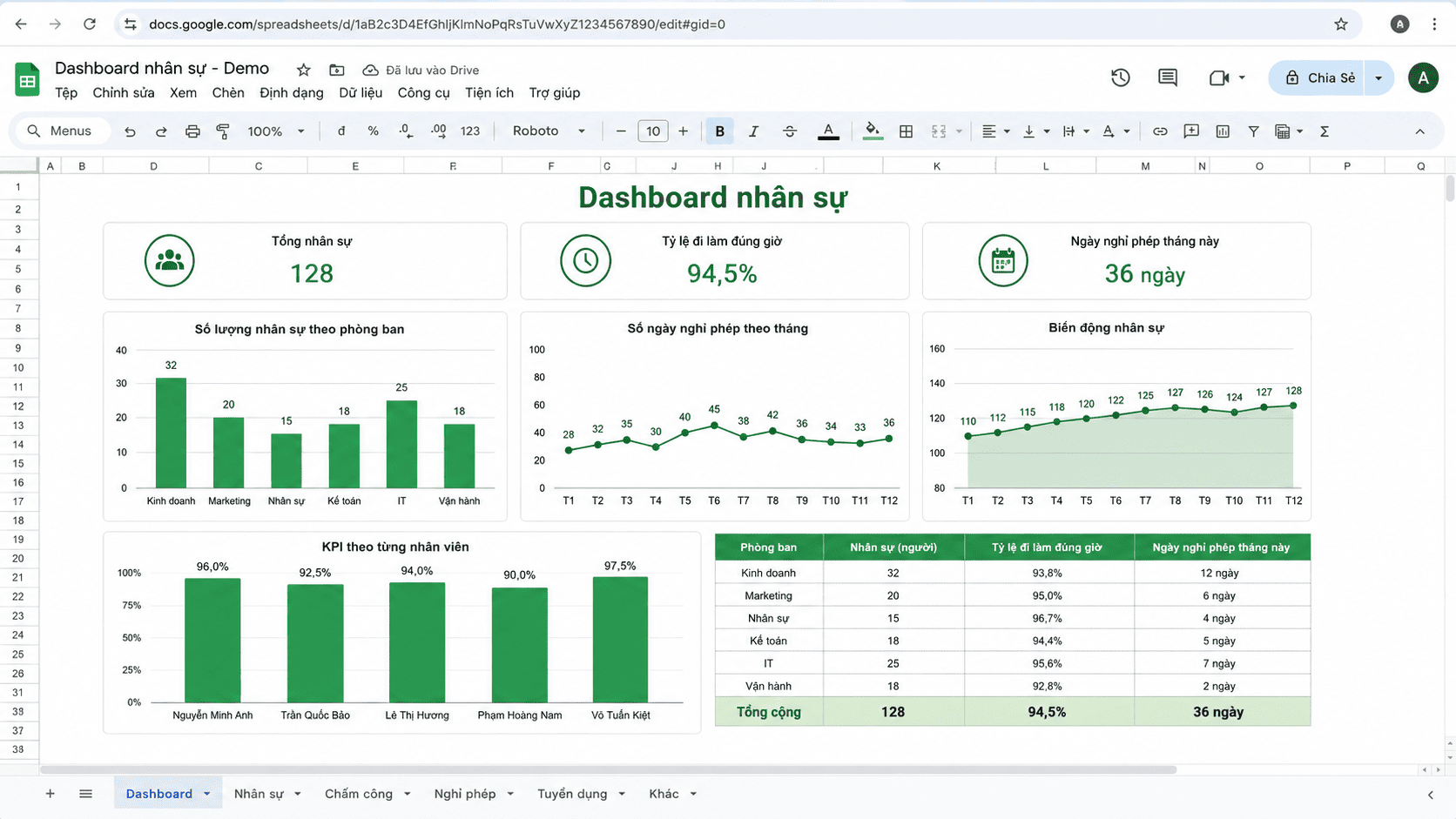Viewport: 1456px width, 819px height.
Task: Toggle Strikethrough formatting
Action: coord(789,131)
